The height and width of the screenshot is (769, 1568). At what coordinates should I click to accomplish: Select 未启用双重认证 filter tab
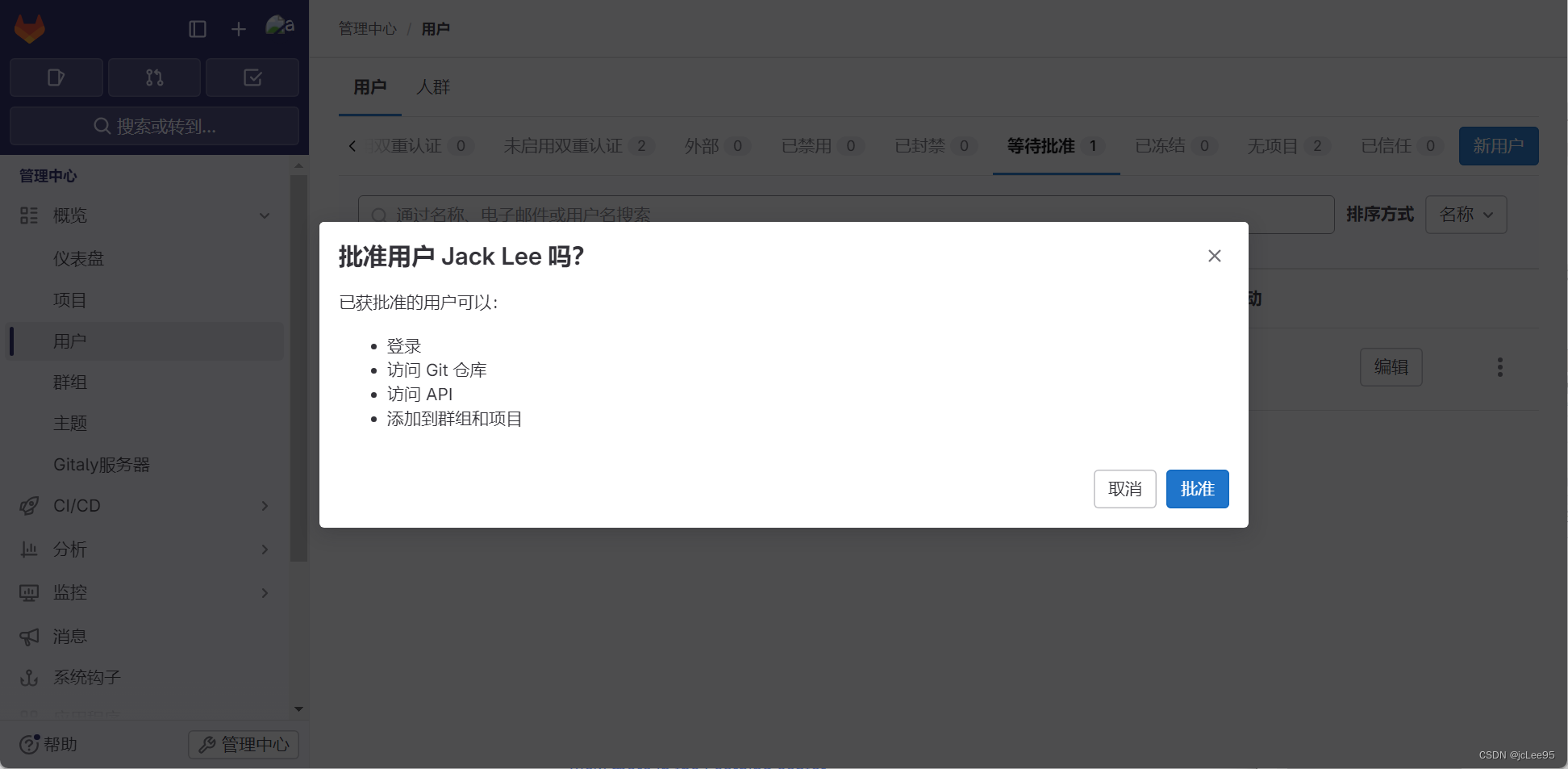click(578, 146)
